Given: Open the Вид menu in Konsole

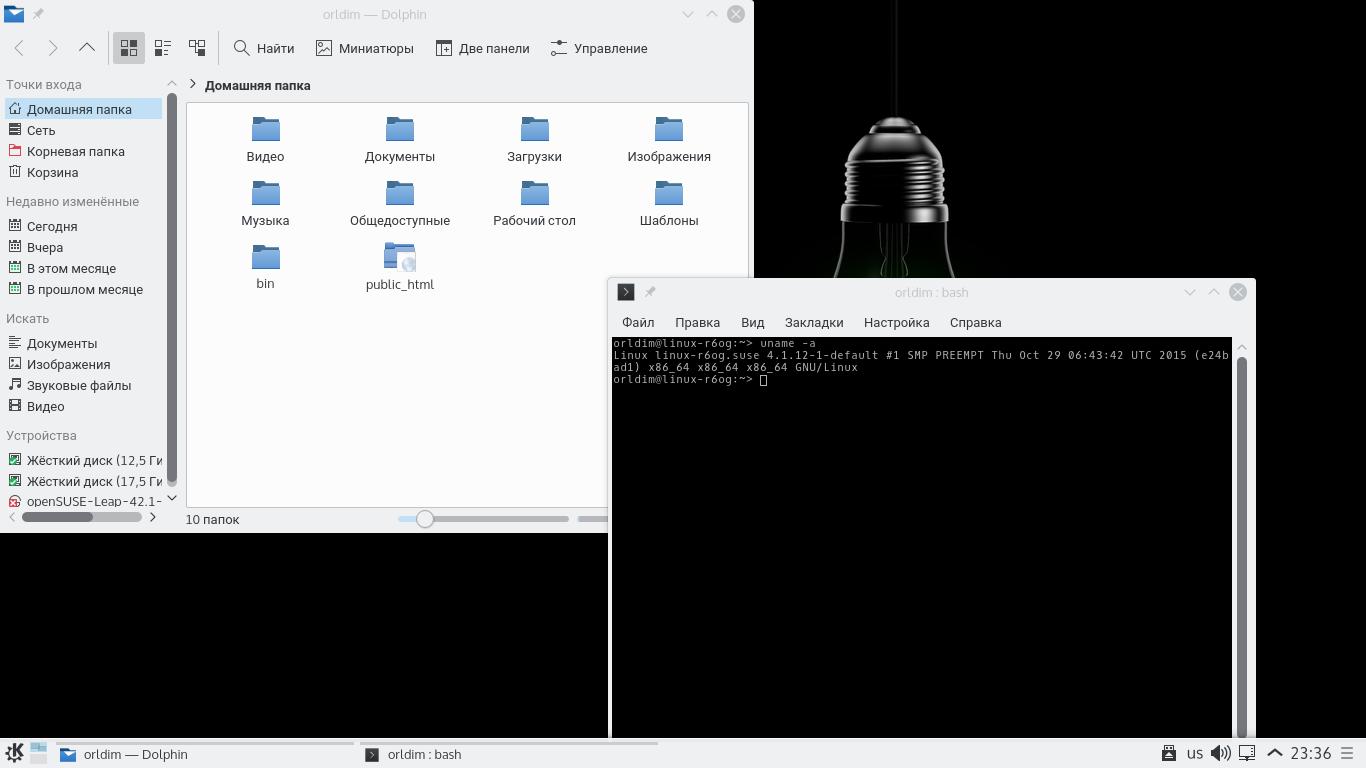Looking at the screenshot, I should coord(752,322).
